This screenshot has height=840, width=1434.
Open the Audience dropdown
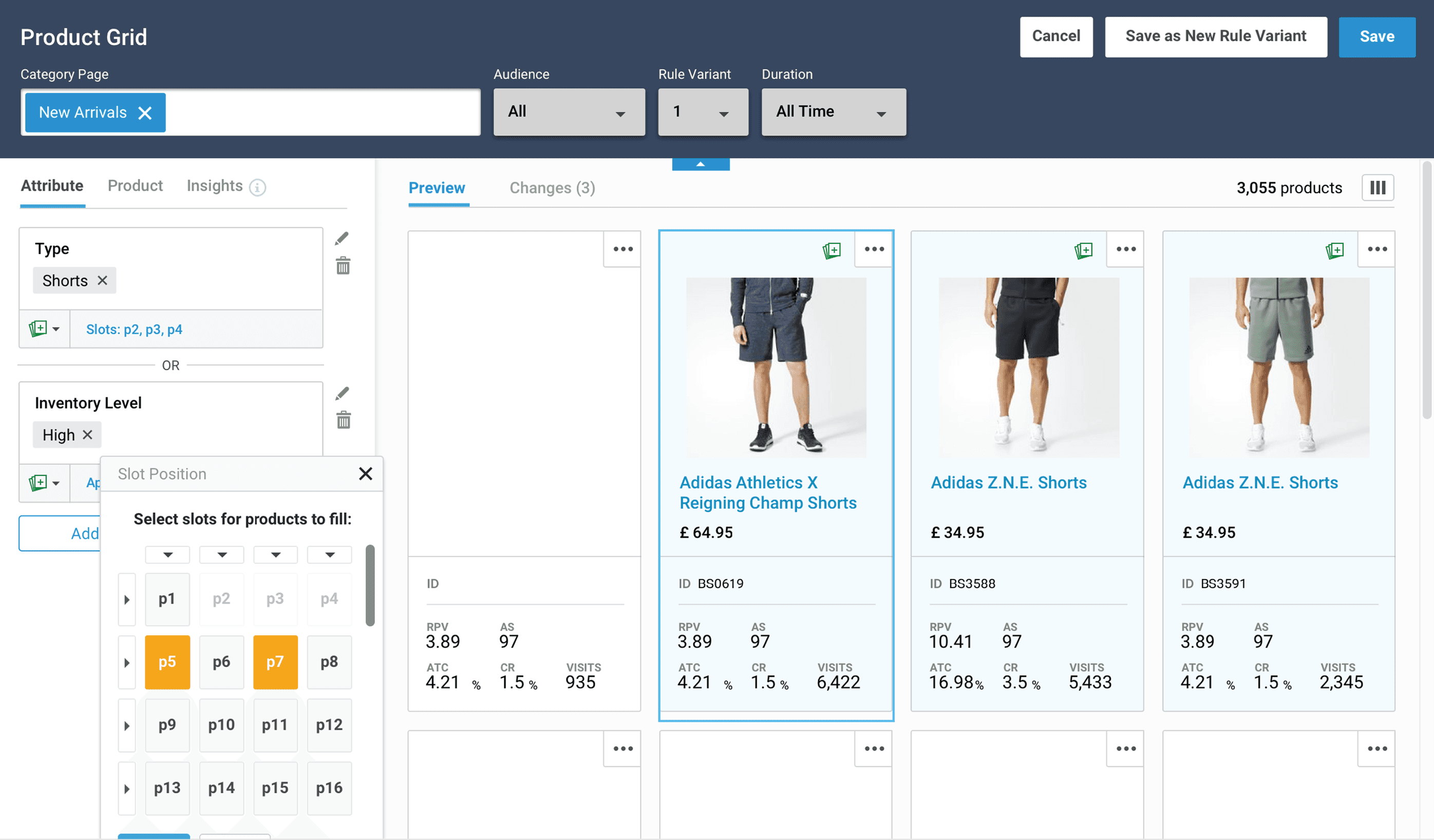coord(569,112)
